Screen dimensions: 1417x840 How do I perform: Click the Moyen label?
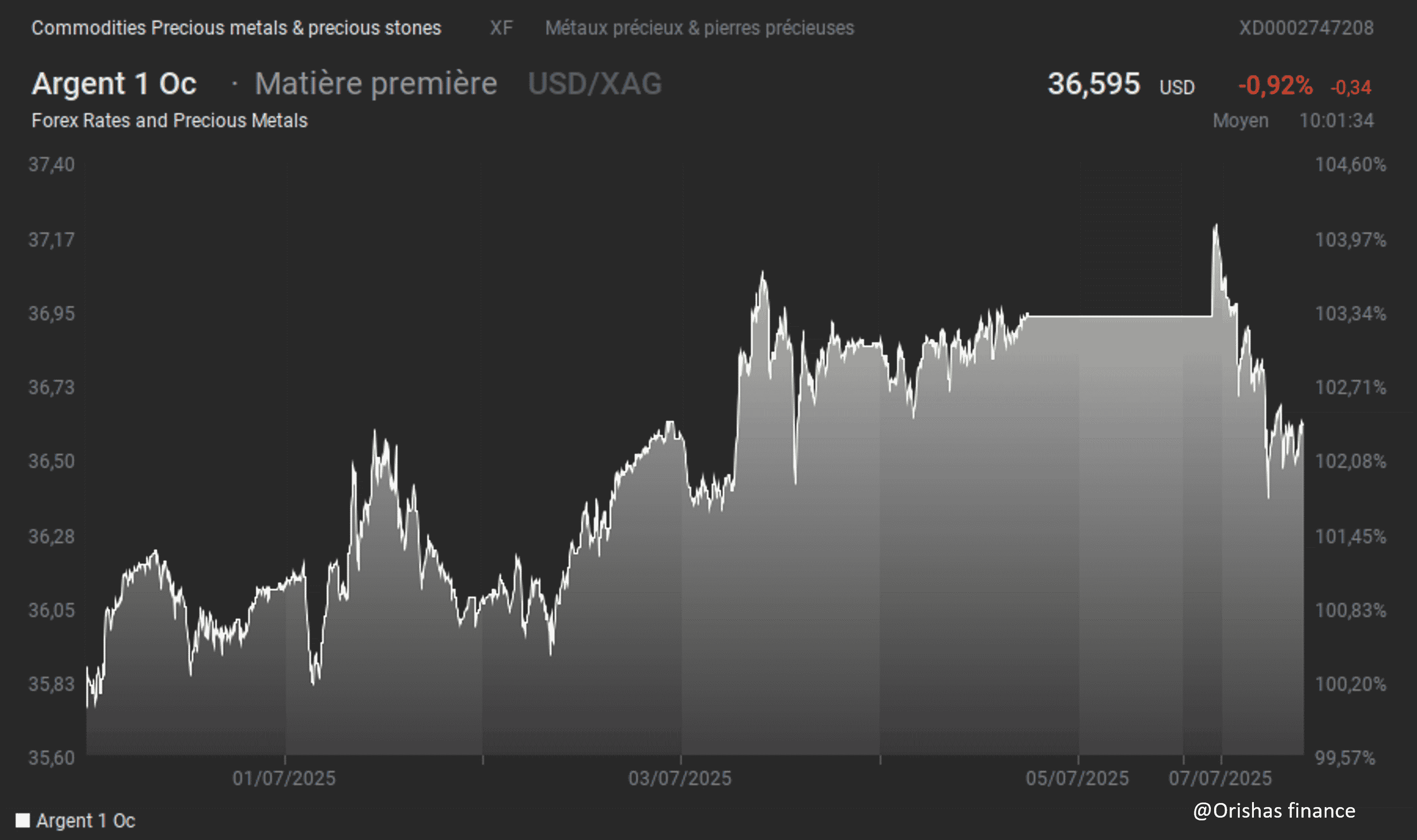click(x=1240, y=121)
